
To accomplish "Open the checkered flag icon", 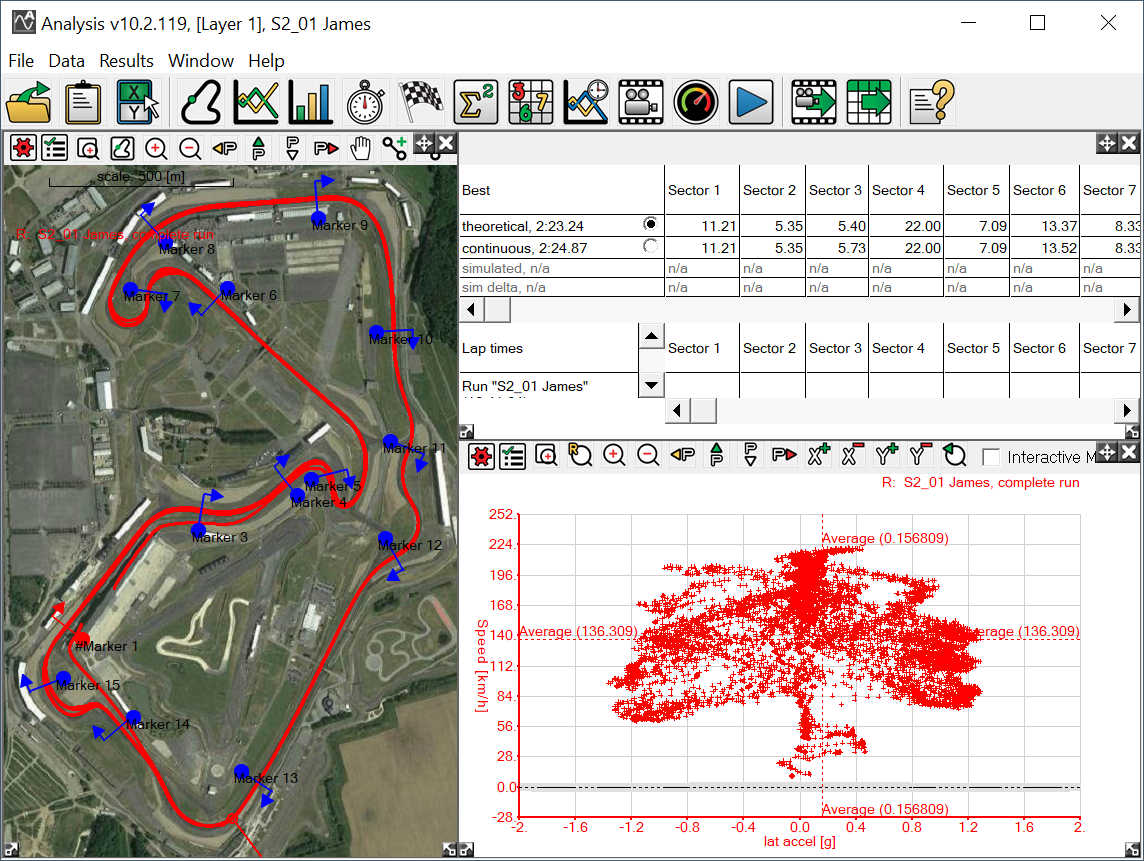I will 421,102.
